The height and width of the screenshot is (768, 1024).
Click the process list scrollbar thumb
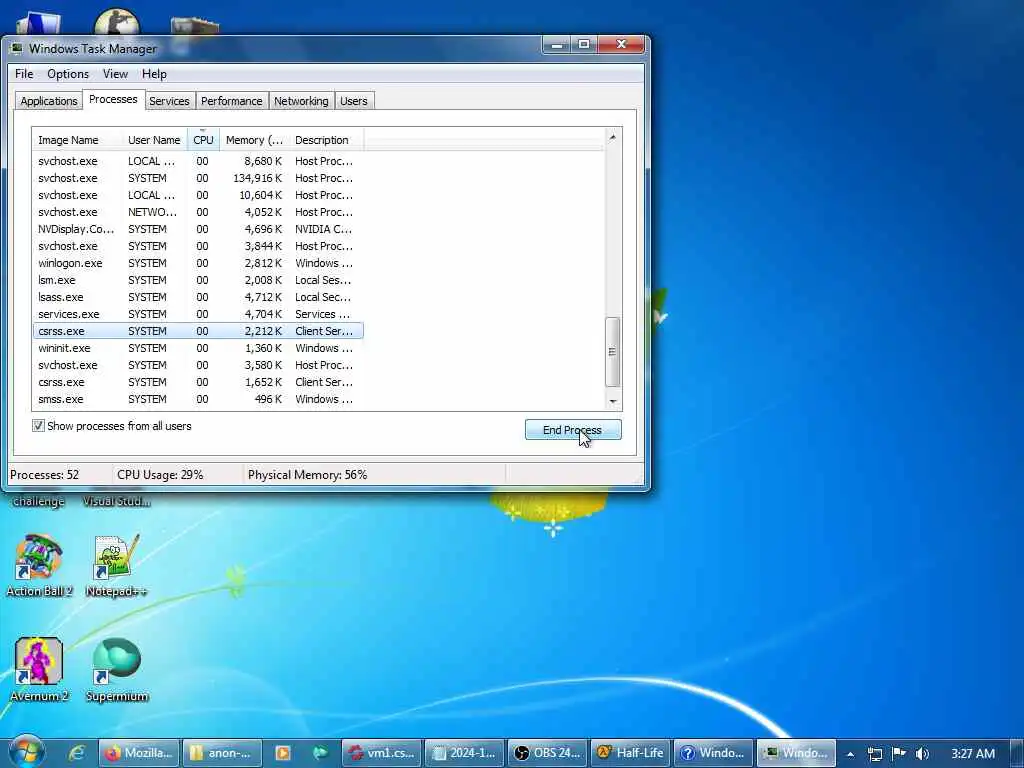tap(613, 351)
